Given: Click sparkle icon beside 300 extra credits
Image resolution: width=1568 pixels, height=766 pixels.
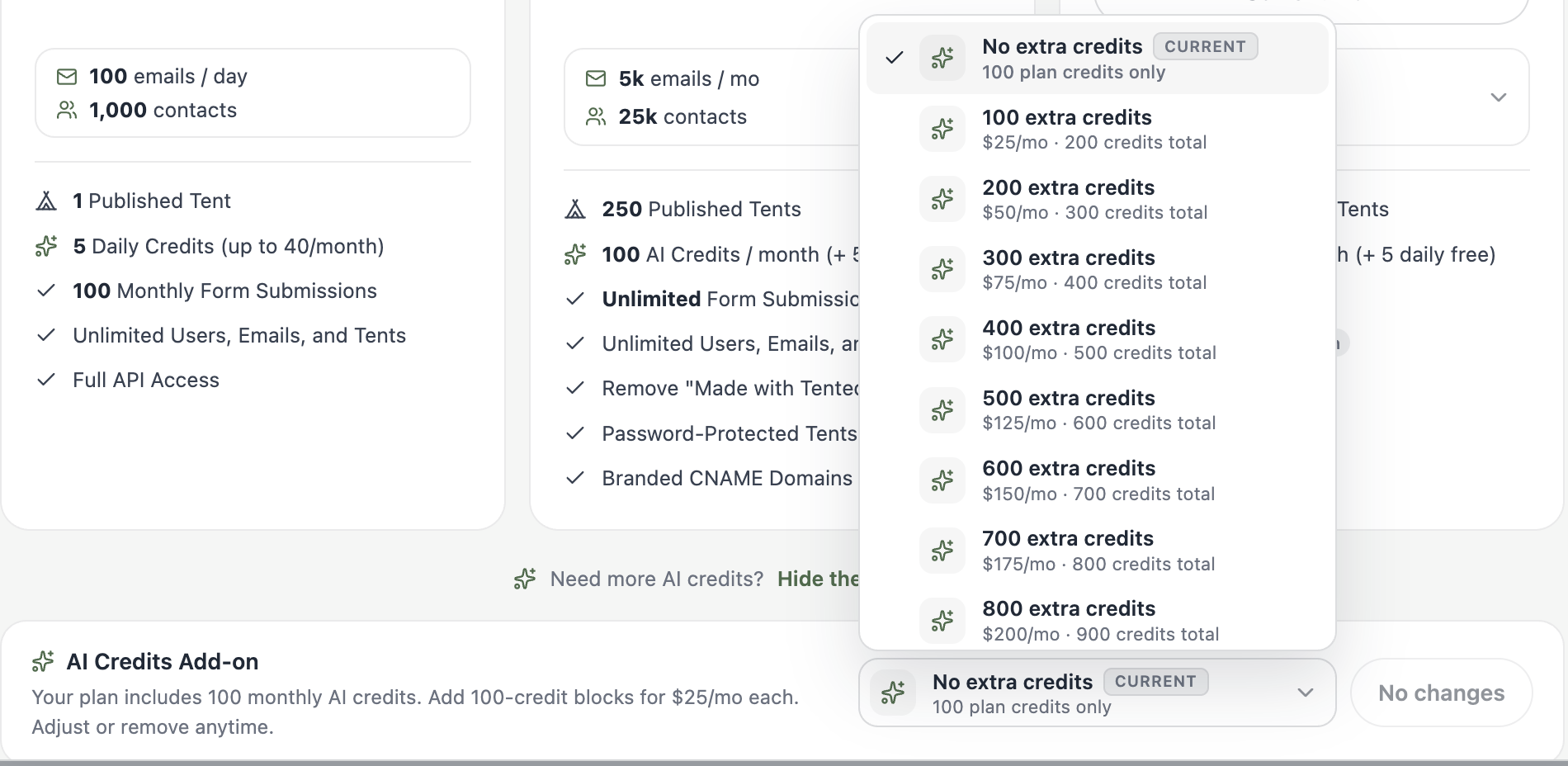Looking at the screenshot, I should coord(942,269).
